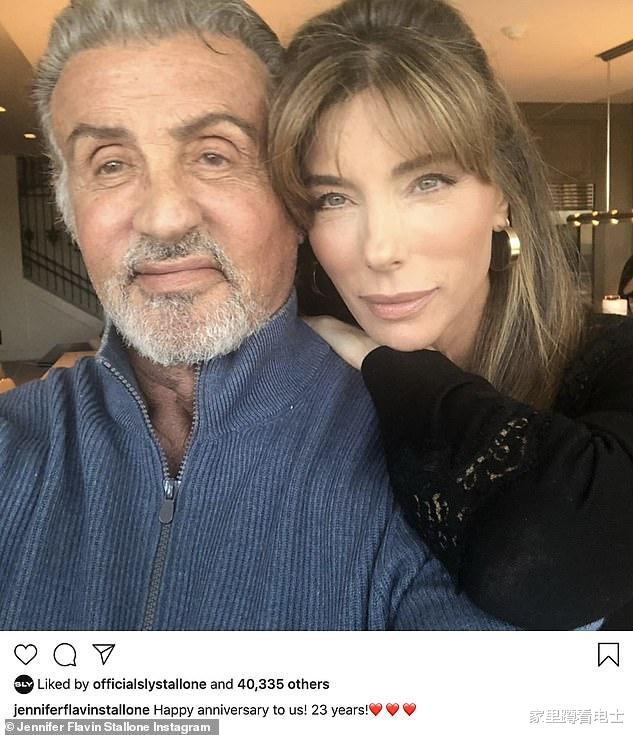Viewport: 633px width, 735px height.
Task: Click the last red heart emoji
Action: click(x=409, y=710)
